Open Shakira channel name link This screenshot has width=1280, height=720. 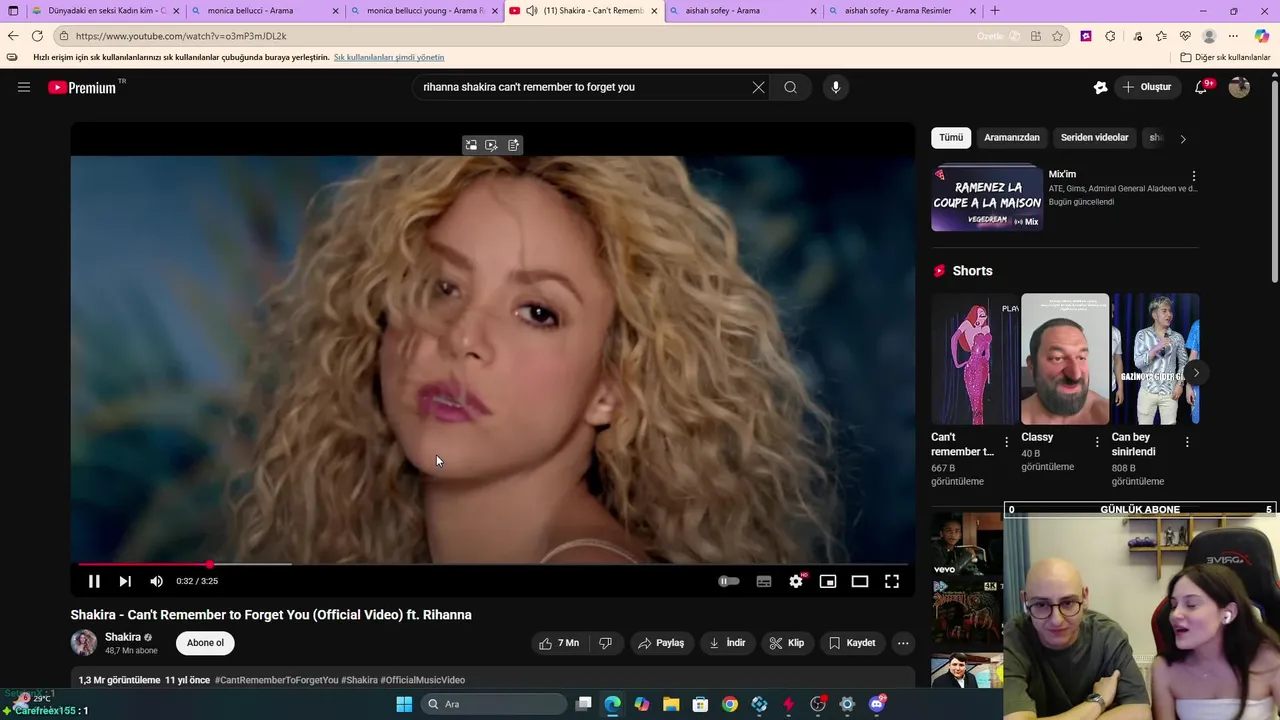coord(123,637)
